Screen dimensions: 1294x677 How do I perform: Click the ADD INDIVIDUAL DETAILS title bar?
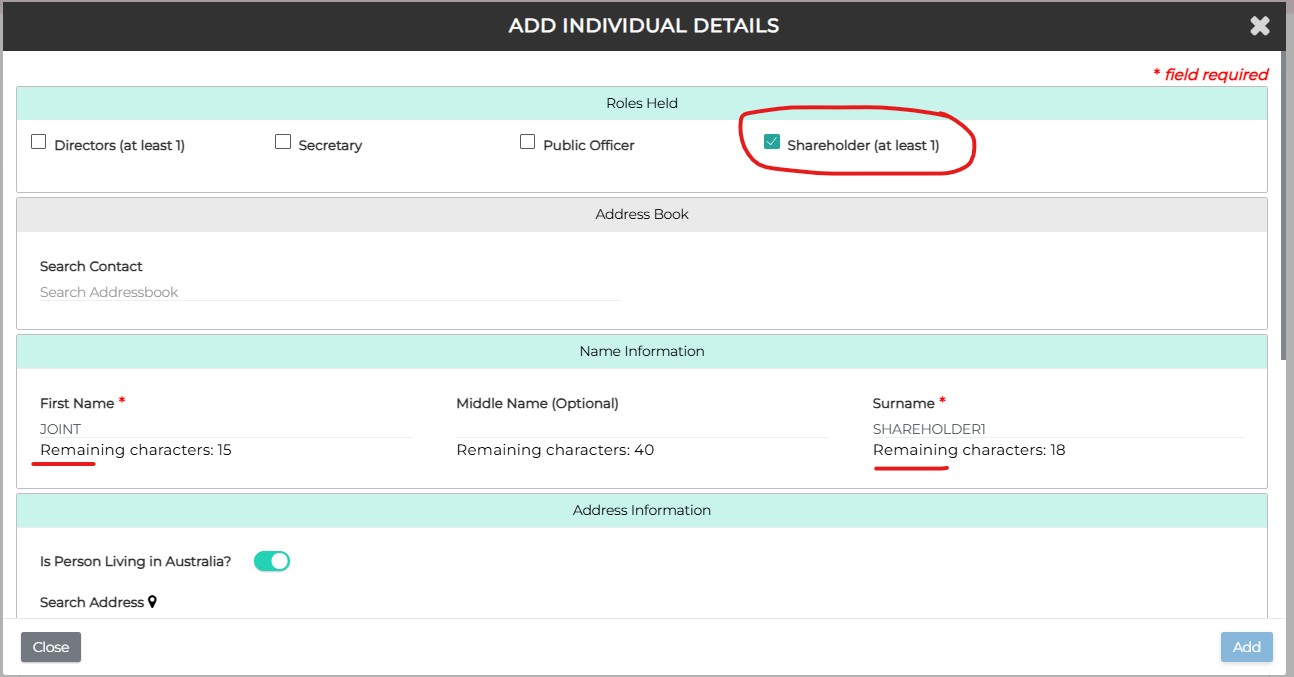(643, 26)
